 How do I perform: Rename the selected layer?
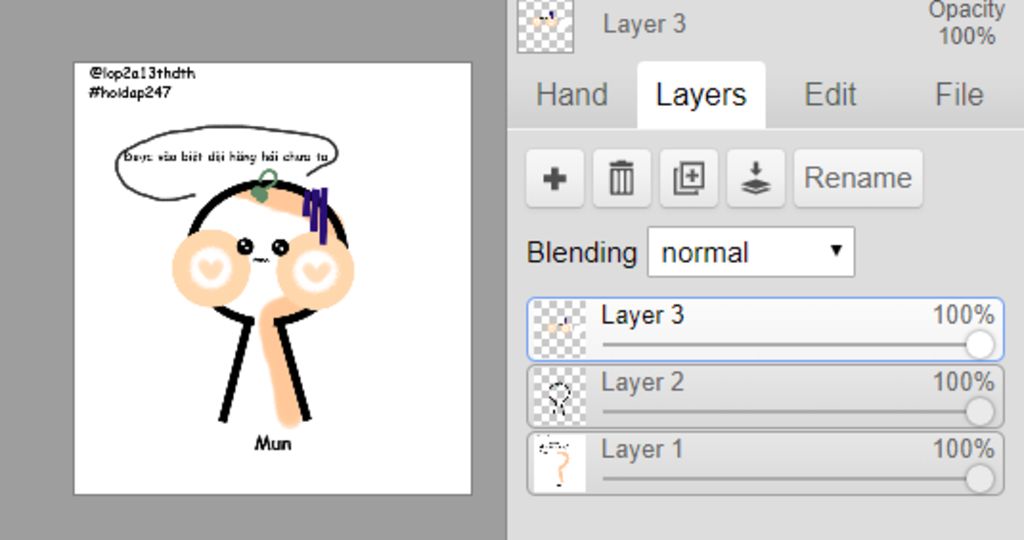858,178
